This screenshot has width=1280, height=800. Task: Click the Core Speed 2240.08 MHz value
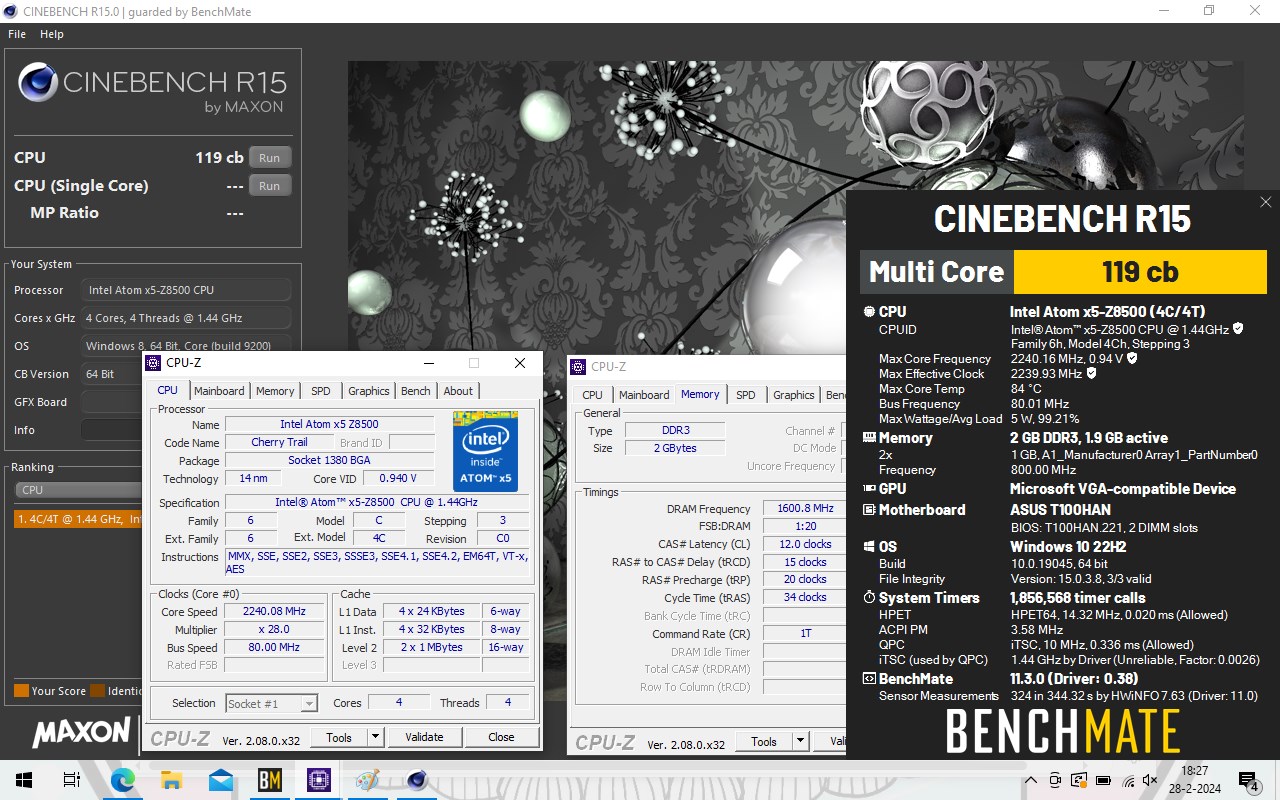click(275, 611)
